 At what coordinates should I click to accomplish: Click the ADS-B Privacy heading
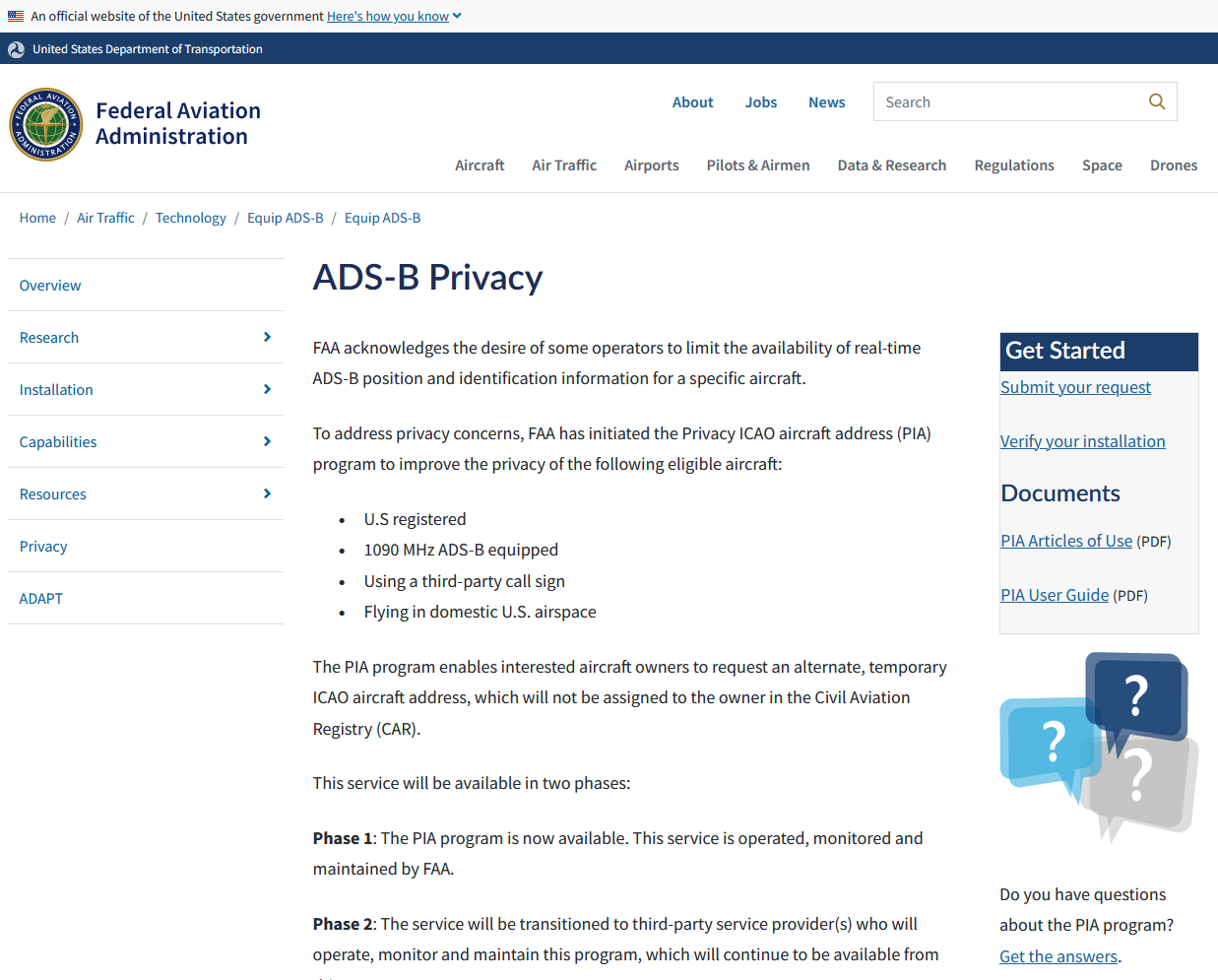[427, 278]
